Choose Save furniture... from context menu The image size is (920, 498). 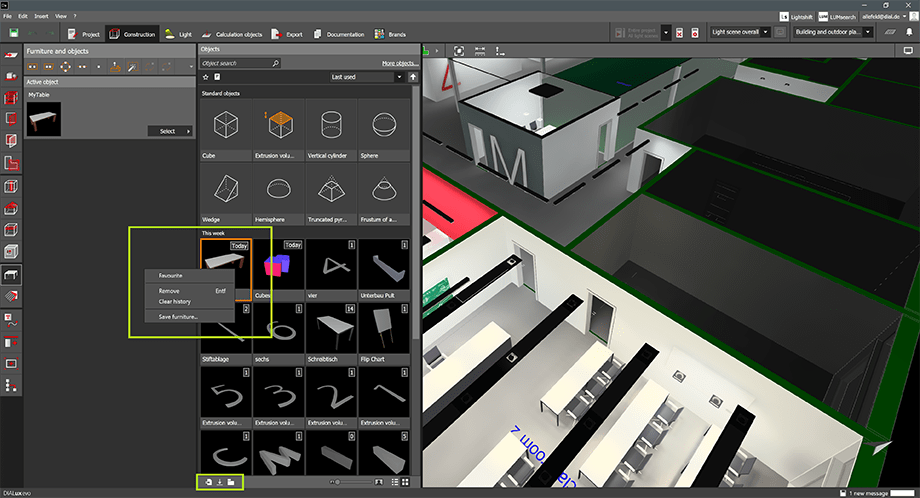point(178,317)
